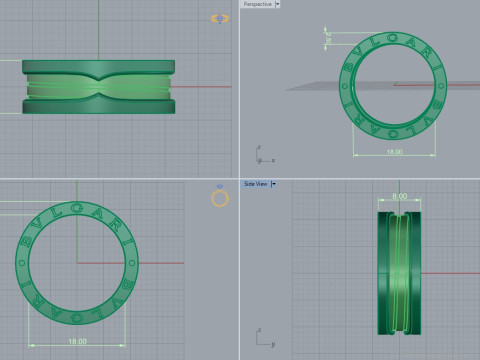The height and width of the screenshot is (360, 480).
Task: Click the orange side-view ring gizmo icon
Action: coord(220,19)
